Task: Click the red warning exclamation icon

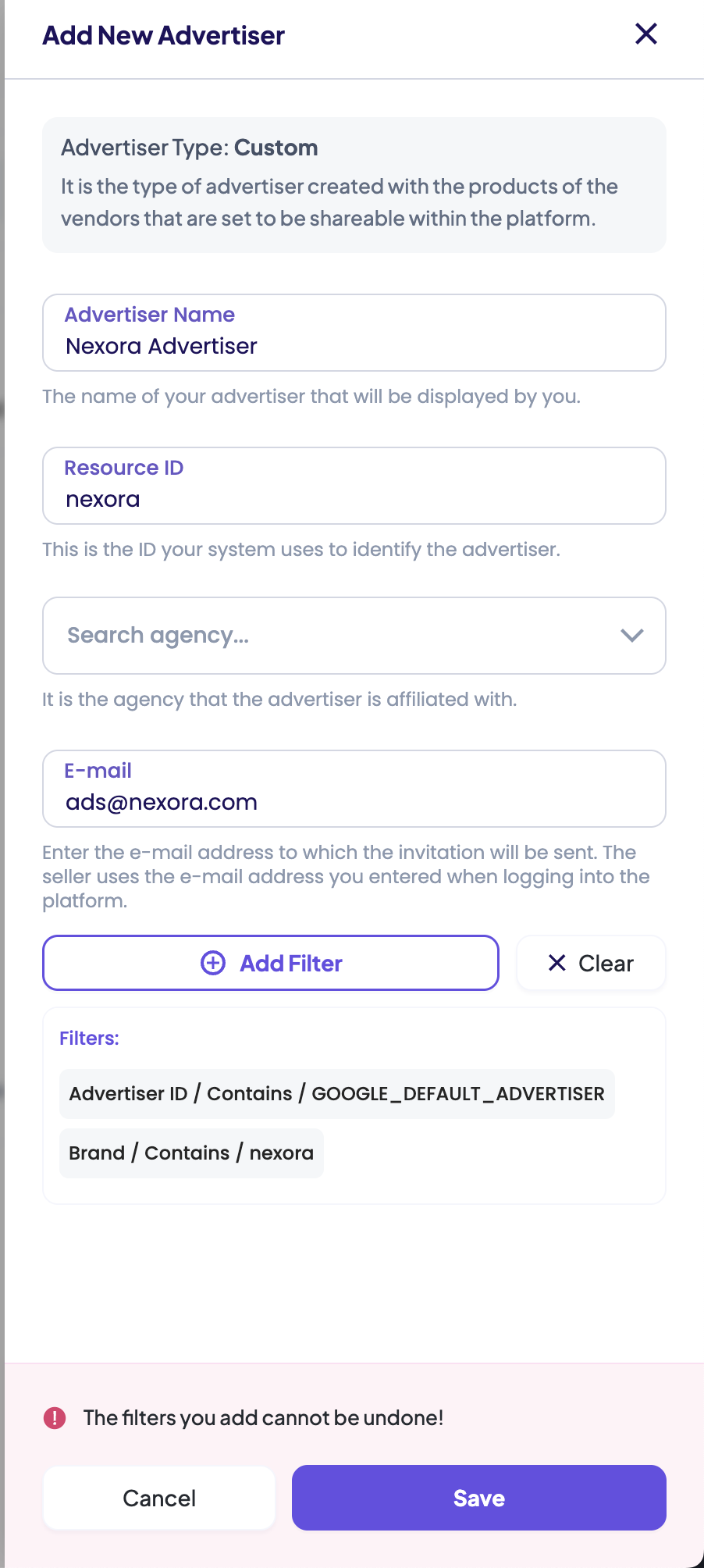Action: tap(55, 1417)
